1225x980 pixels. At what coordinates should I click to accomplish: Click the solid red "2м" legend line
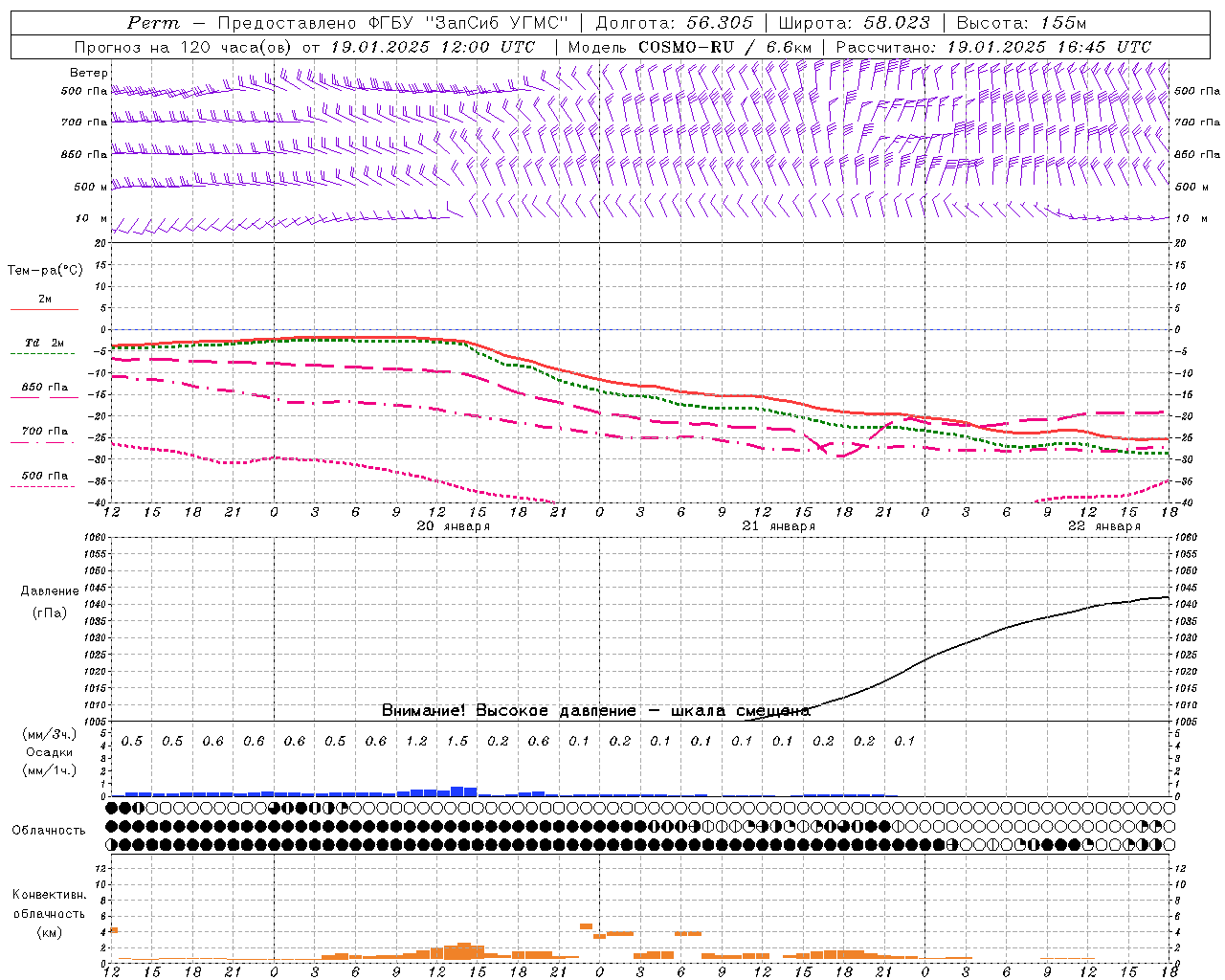click(44, 309)
